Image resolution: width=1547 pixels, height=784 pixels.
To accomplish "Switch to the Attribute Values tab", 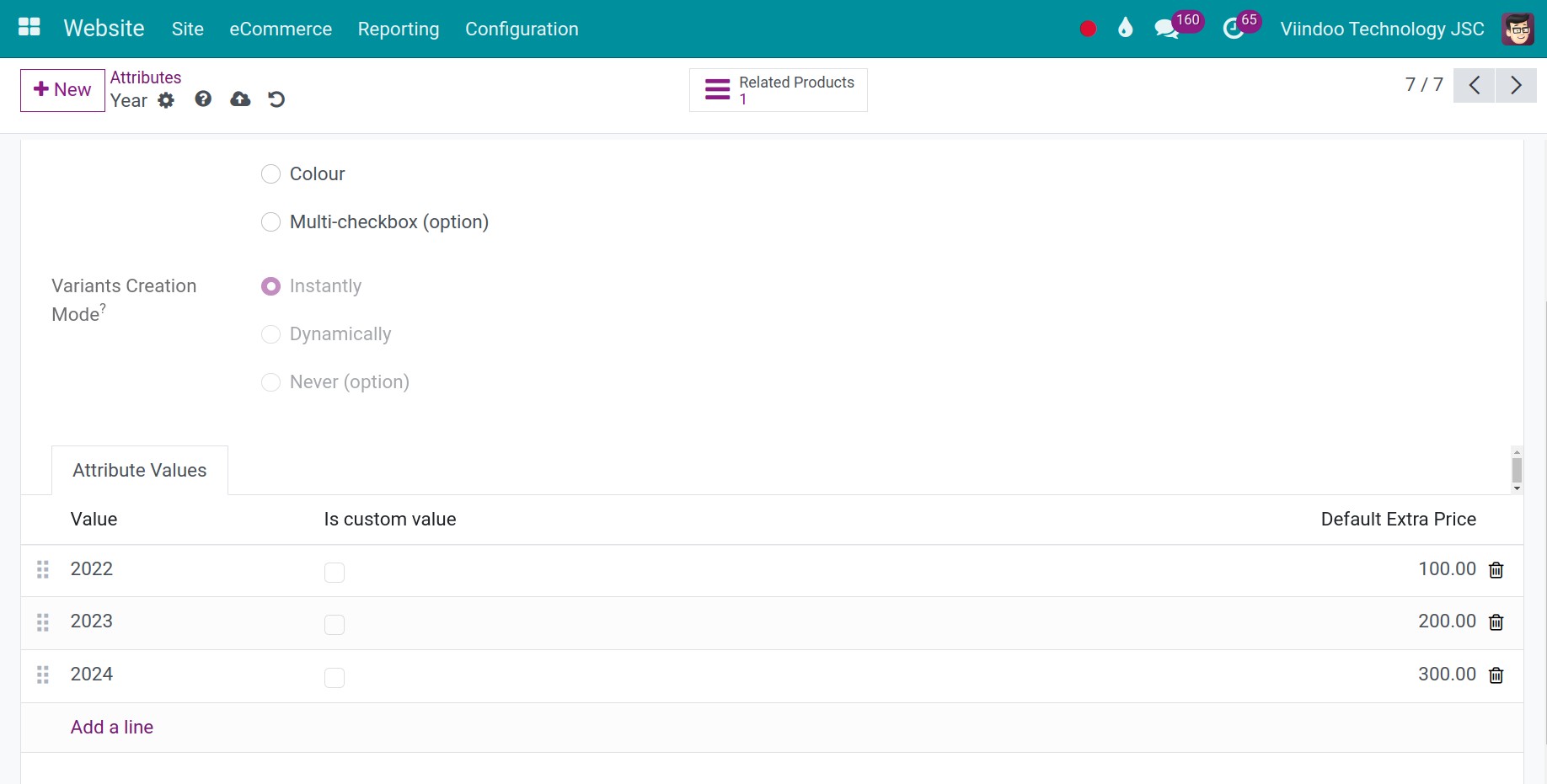I will pyautogui.click(x=140, y=471).
